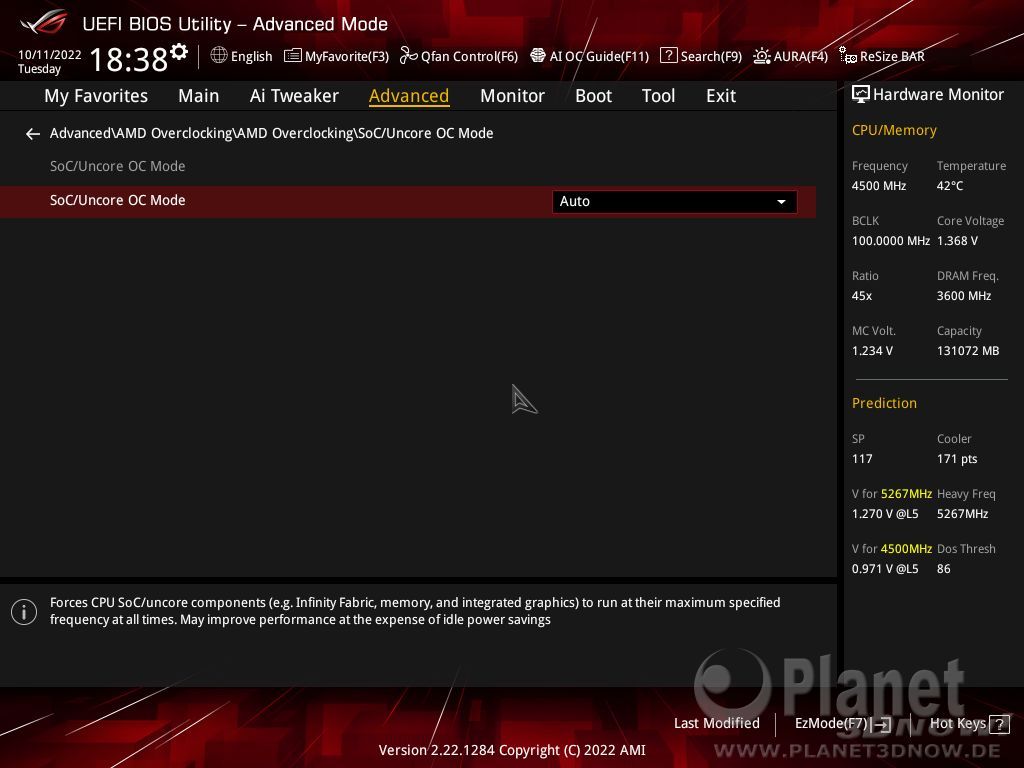1024x768 pixels.
Task: Click the Hardware Monitor screen icon
Action: 860,94
